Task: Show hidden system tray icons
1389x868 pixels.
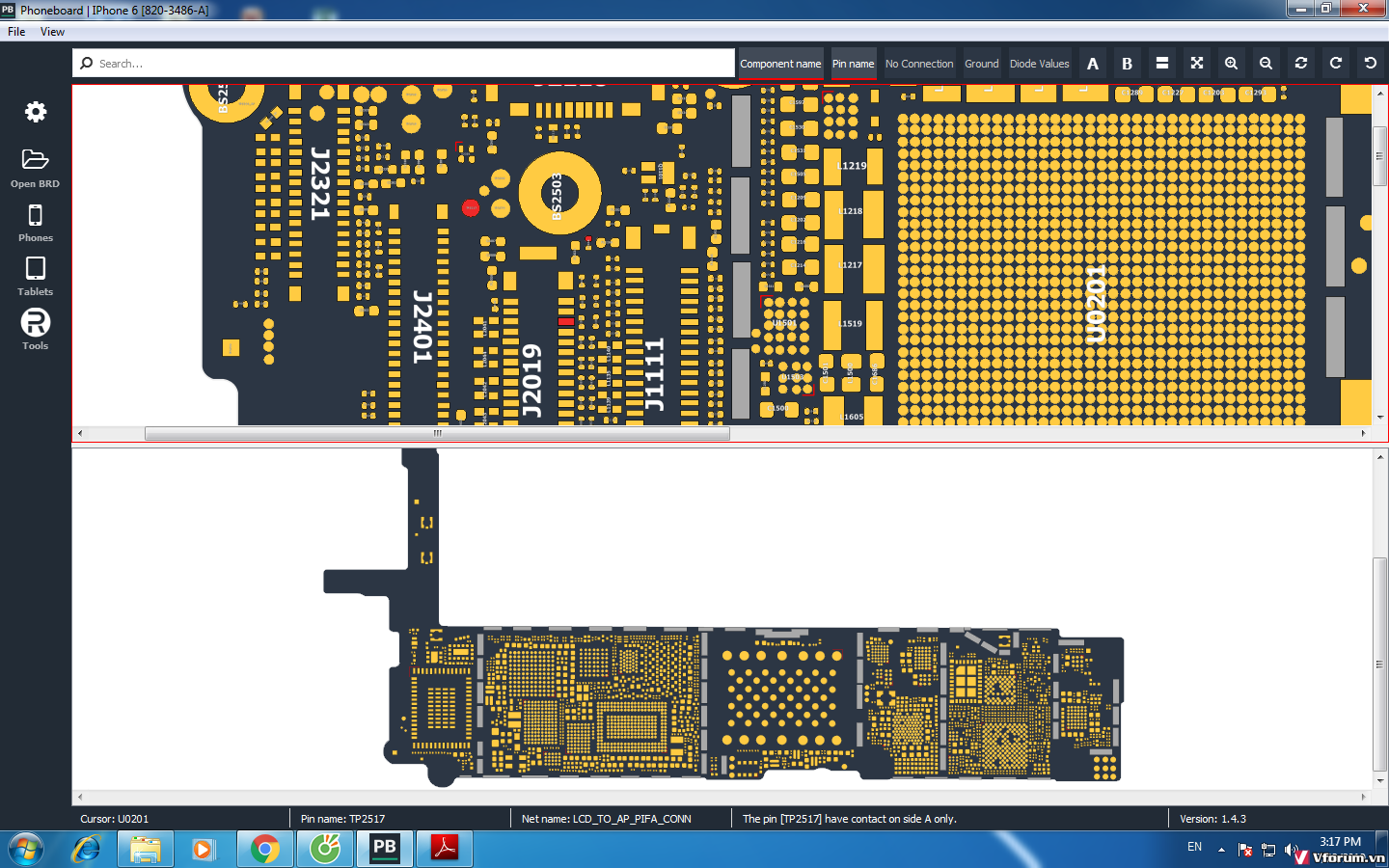Action: tap(1221, 850)
